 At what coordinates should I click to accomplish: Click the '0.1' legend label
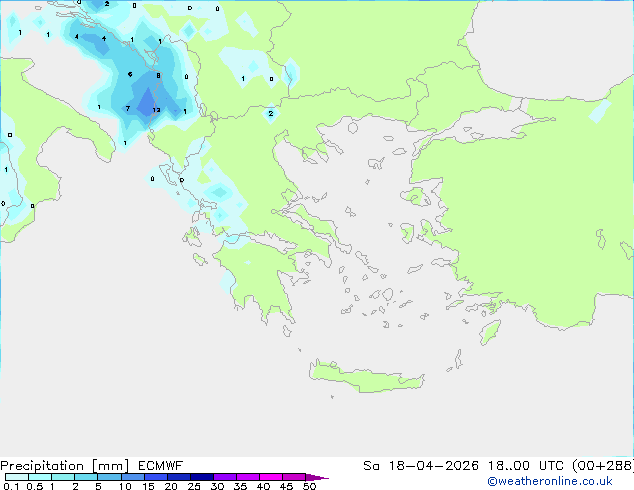(11, 486)
